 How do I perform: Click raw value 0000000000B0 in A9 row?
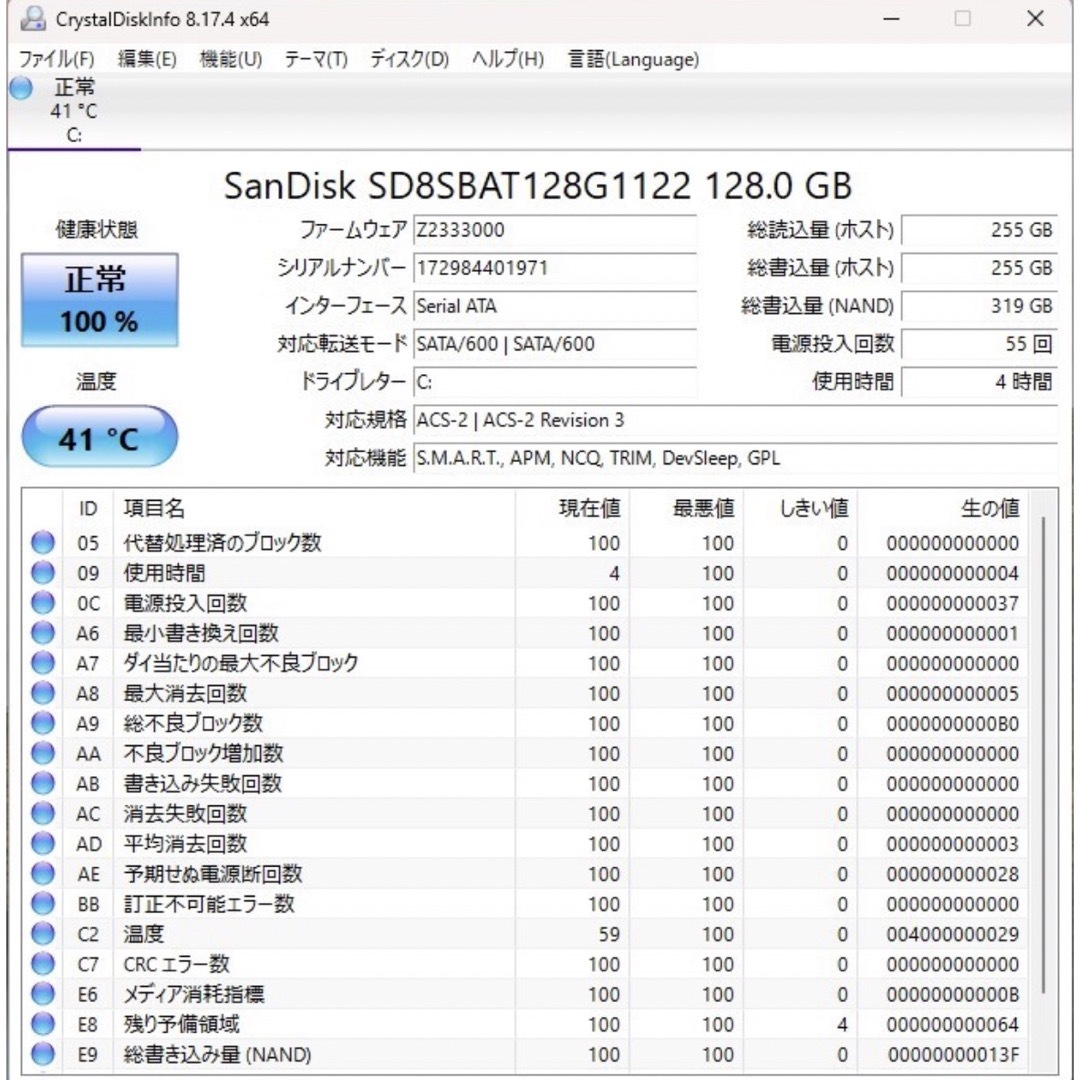(953, 723)
